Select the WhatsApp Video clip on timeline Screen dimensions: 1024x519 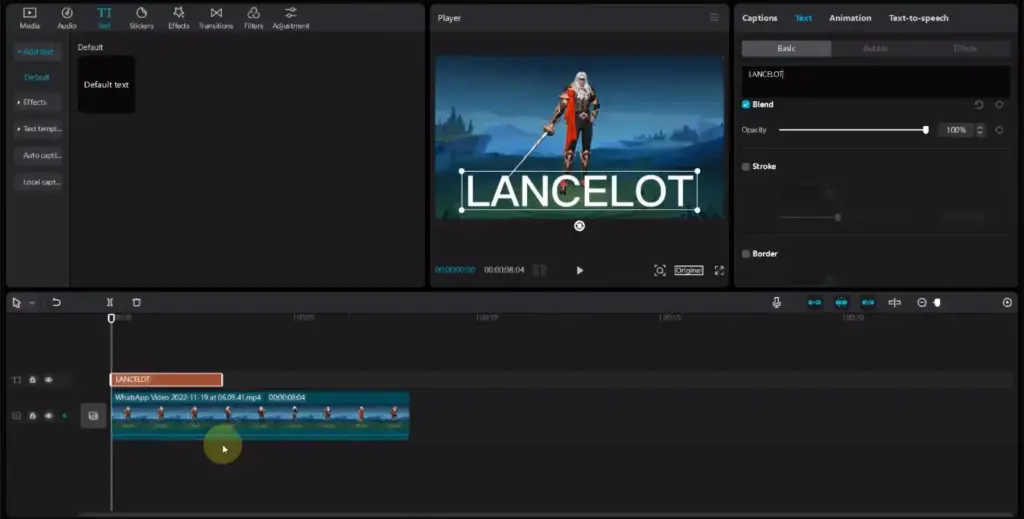tap(260, 416)
